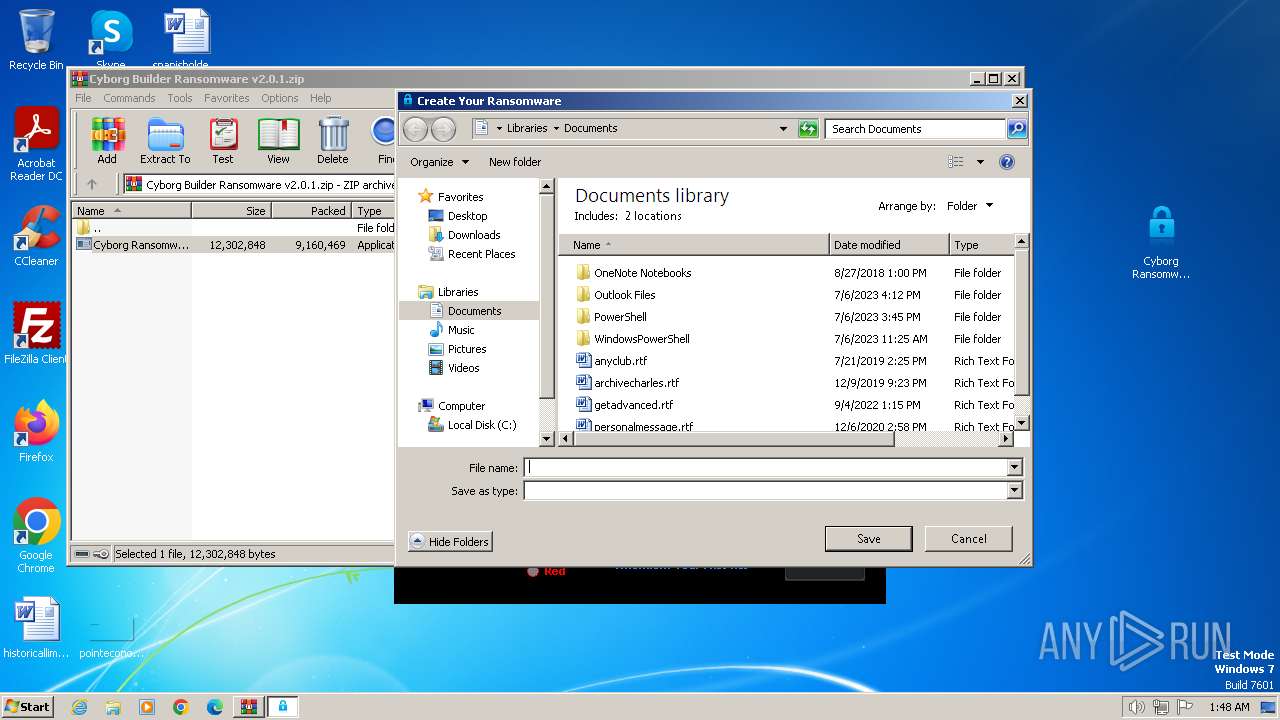1280x720 pixels.
Task: Select Local Disk (C:) in navigation pane
Action: click(482, 425)
